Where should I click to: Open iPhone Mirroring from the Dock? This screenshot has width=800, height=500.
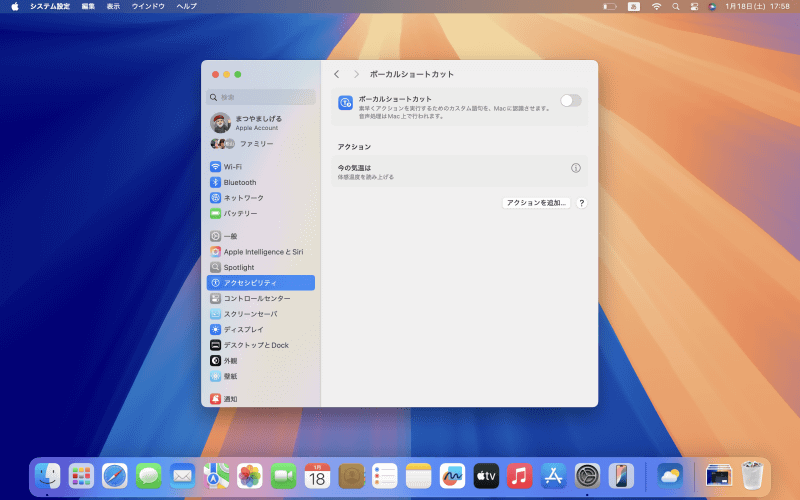point(621,477)
